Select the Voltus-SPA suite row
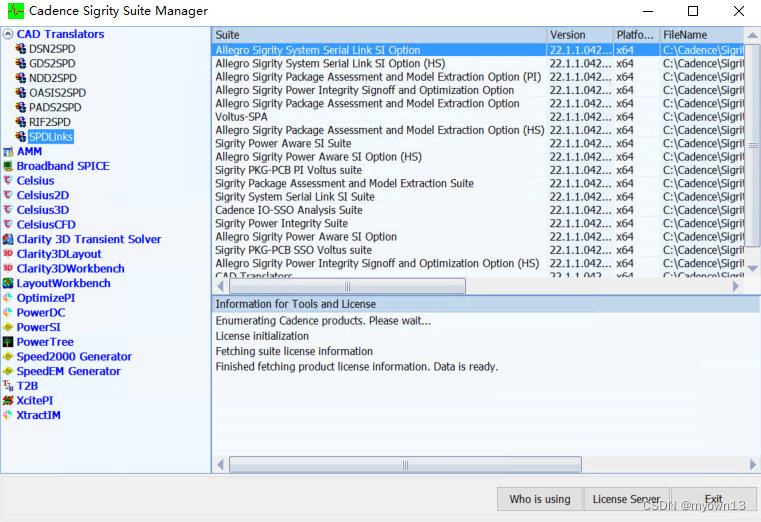Viewport: 761px width, 522px height. pos(478,117)
